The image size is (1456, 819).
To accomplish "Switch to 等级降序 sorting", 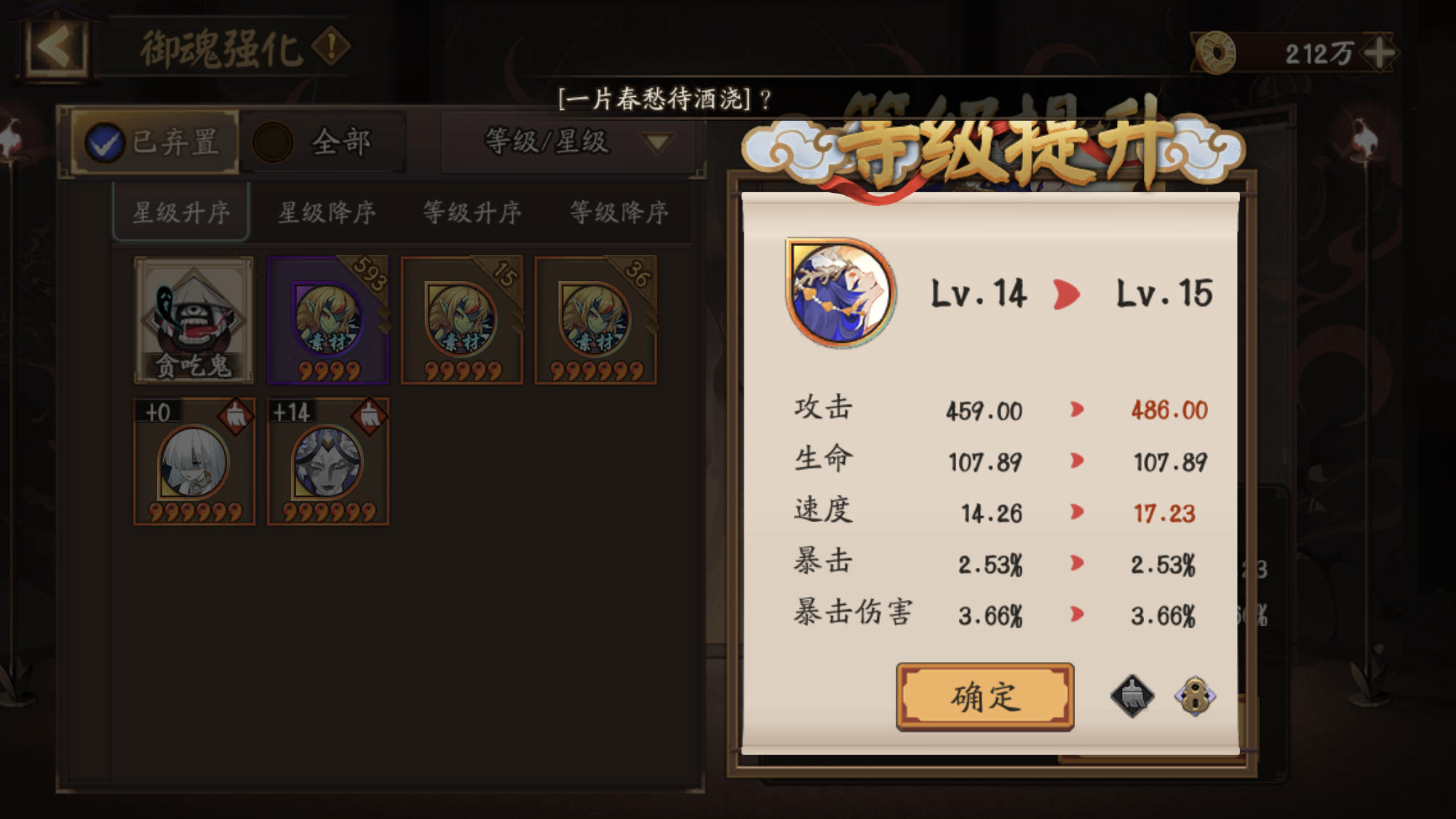I will 619,213.
